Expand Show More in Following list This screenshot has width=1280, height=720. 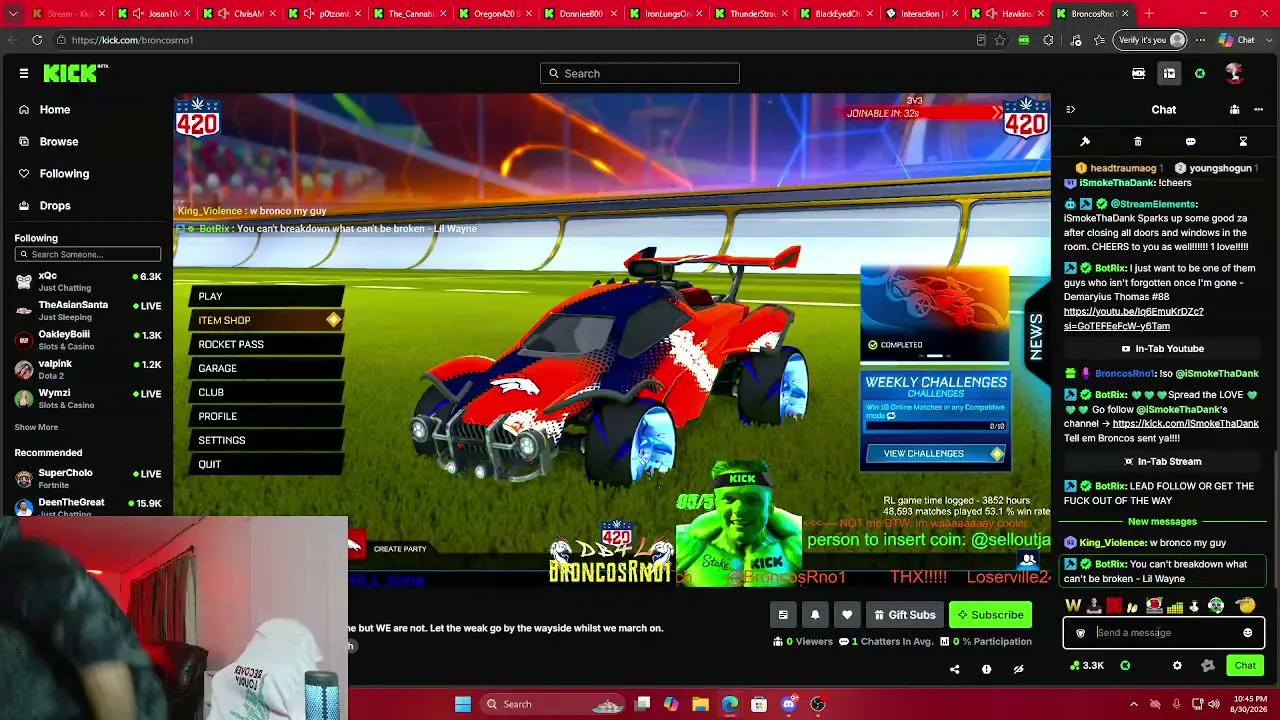pos(36,427)
